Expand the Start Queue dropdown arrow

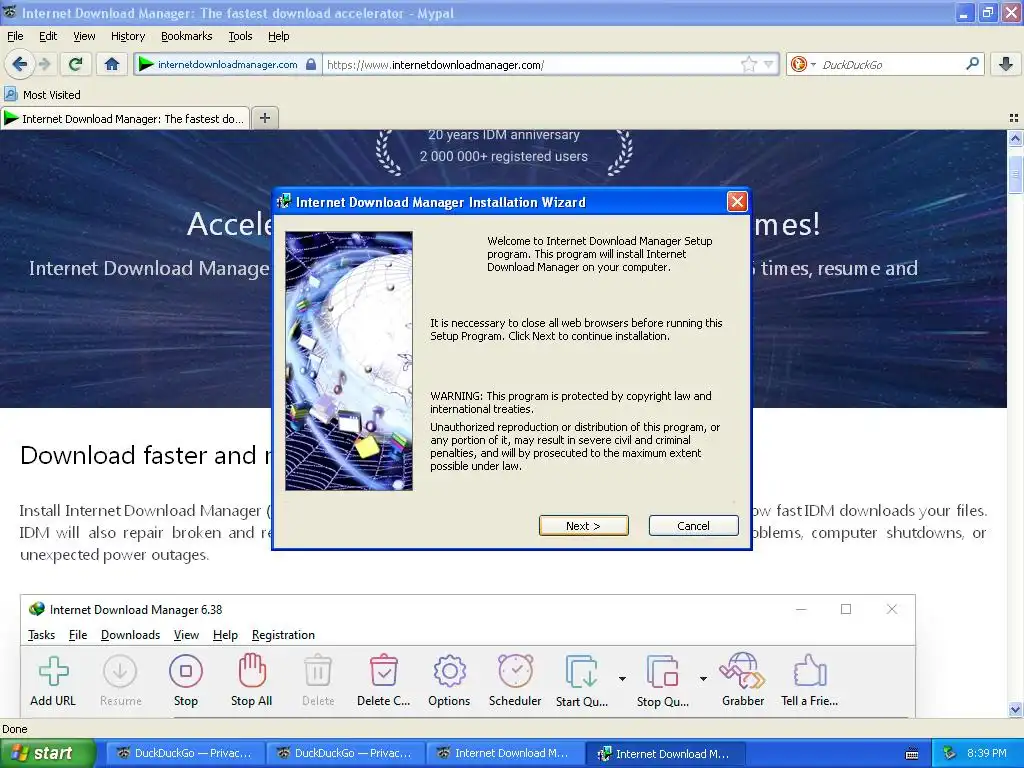(x=622, y=679)
